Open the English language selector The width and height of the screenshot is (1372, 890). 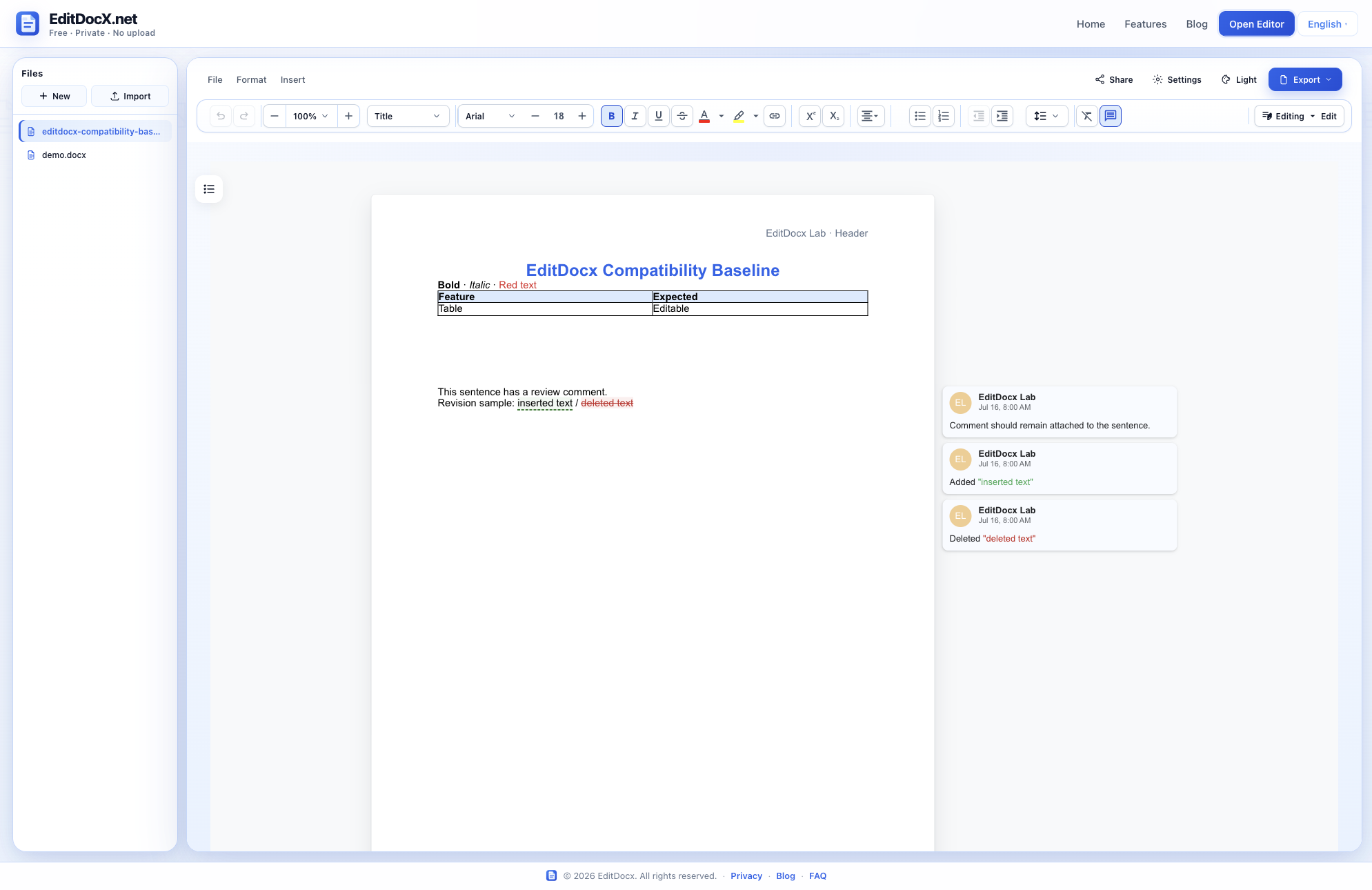pos(1328,24)
